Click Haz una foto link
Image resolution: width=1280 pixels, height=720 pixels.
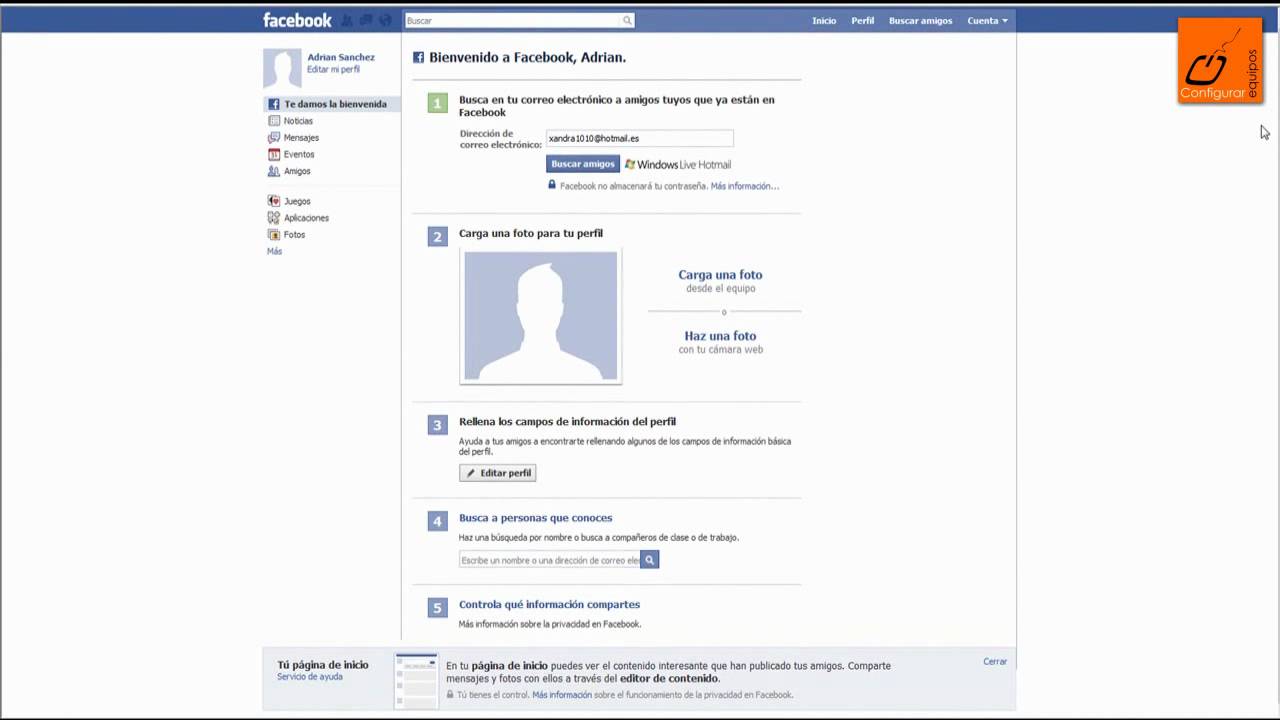[x=720, y=336]
